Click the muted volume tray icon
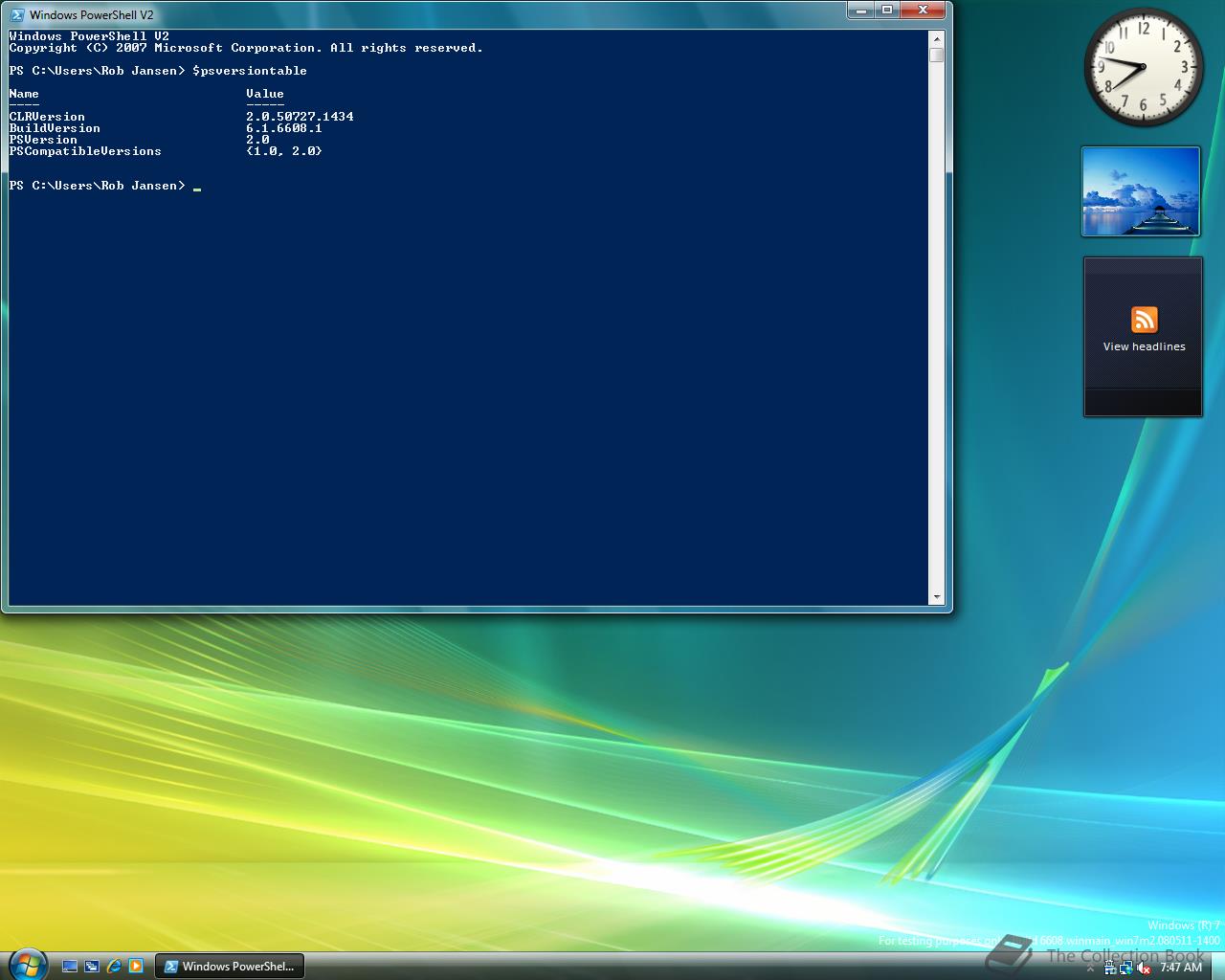This screenshot has width=1225, height=980. [1143, 969]
